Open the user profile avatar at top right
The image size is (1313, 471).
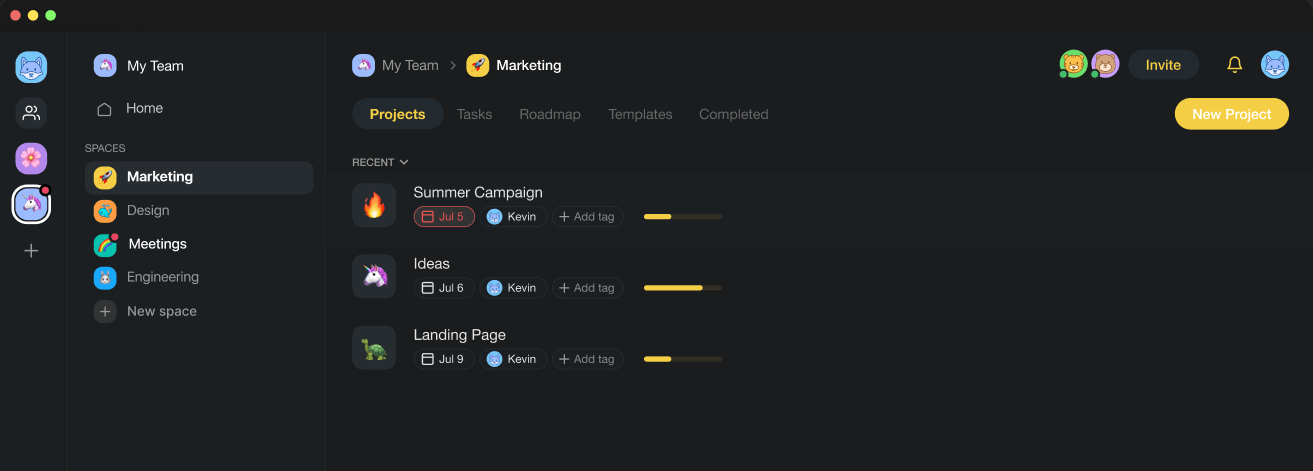(1274, 65)
